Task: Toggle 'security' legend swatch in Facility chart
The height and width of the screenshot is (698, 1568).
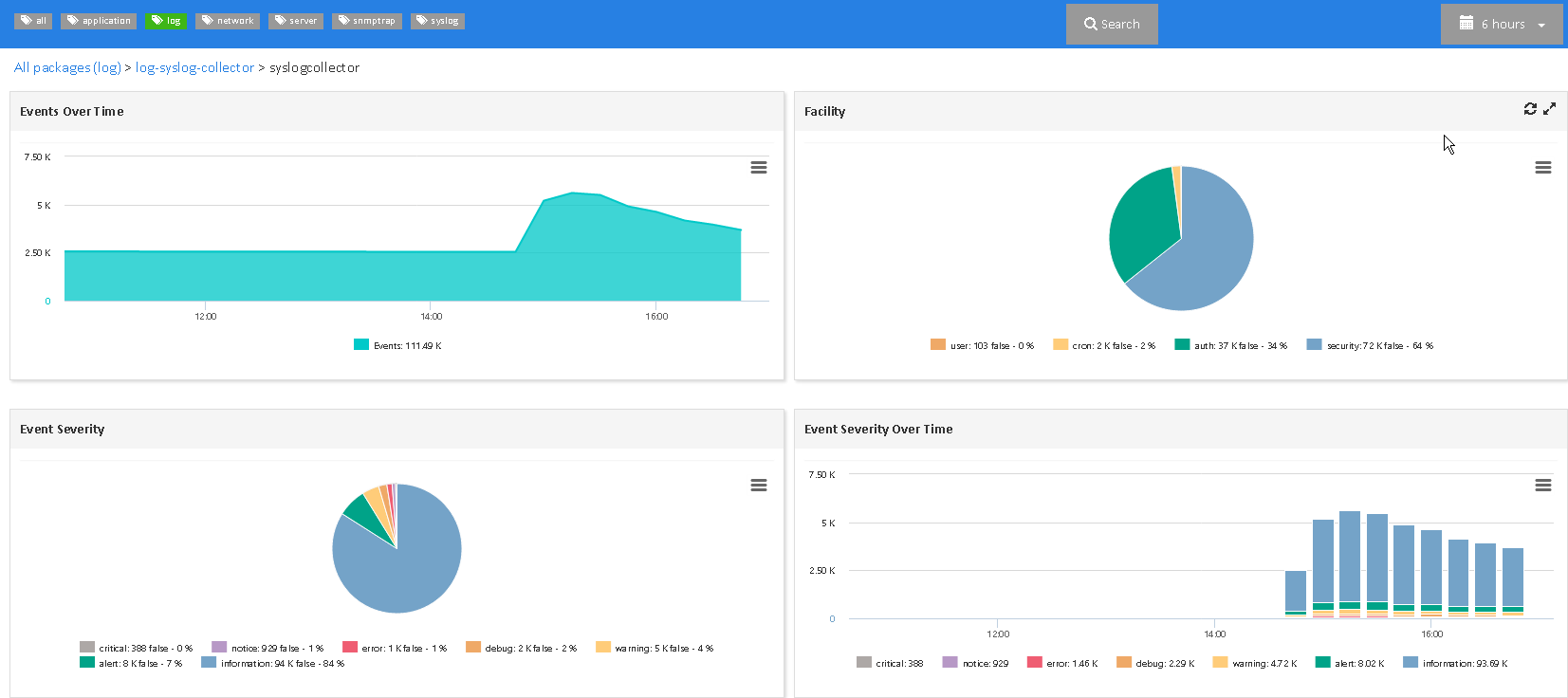Action: pos(1314,345)
